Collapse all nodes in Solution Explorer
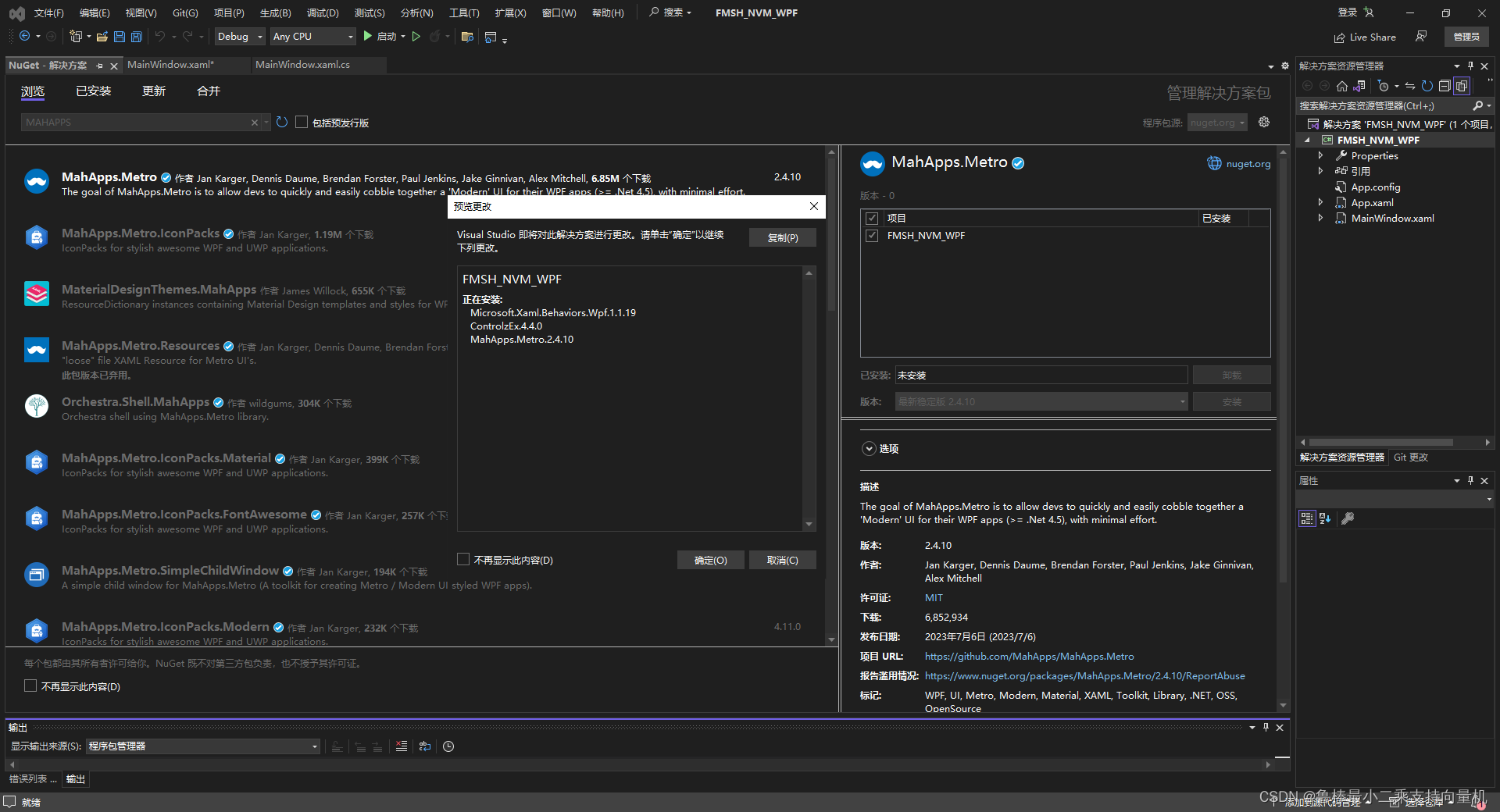1500x812 pixels. pos(1445,86)
